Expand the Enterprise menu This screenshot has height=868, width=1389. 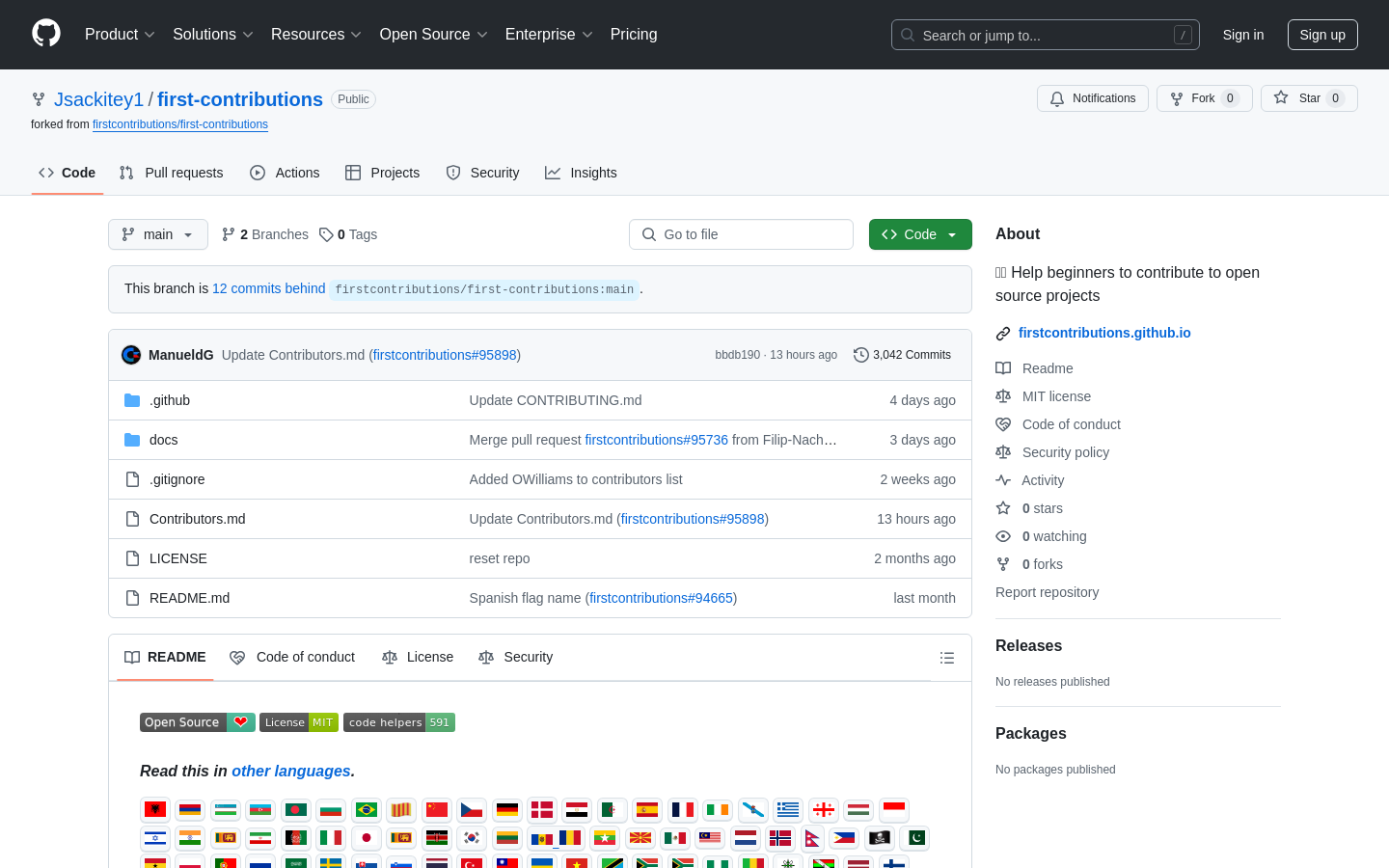[x=549, y=35]
